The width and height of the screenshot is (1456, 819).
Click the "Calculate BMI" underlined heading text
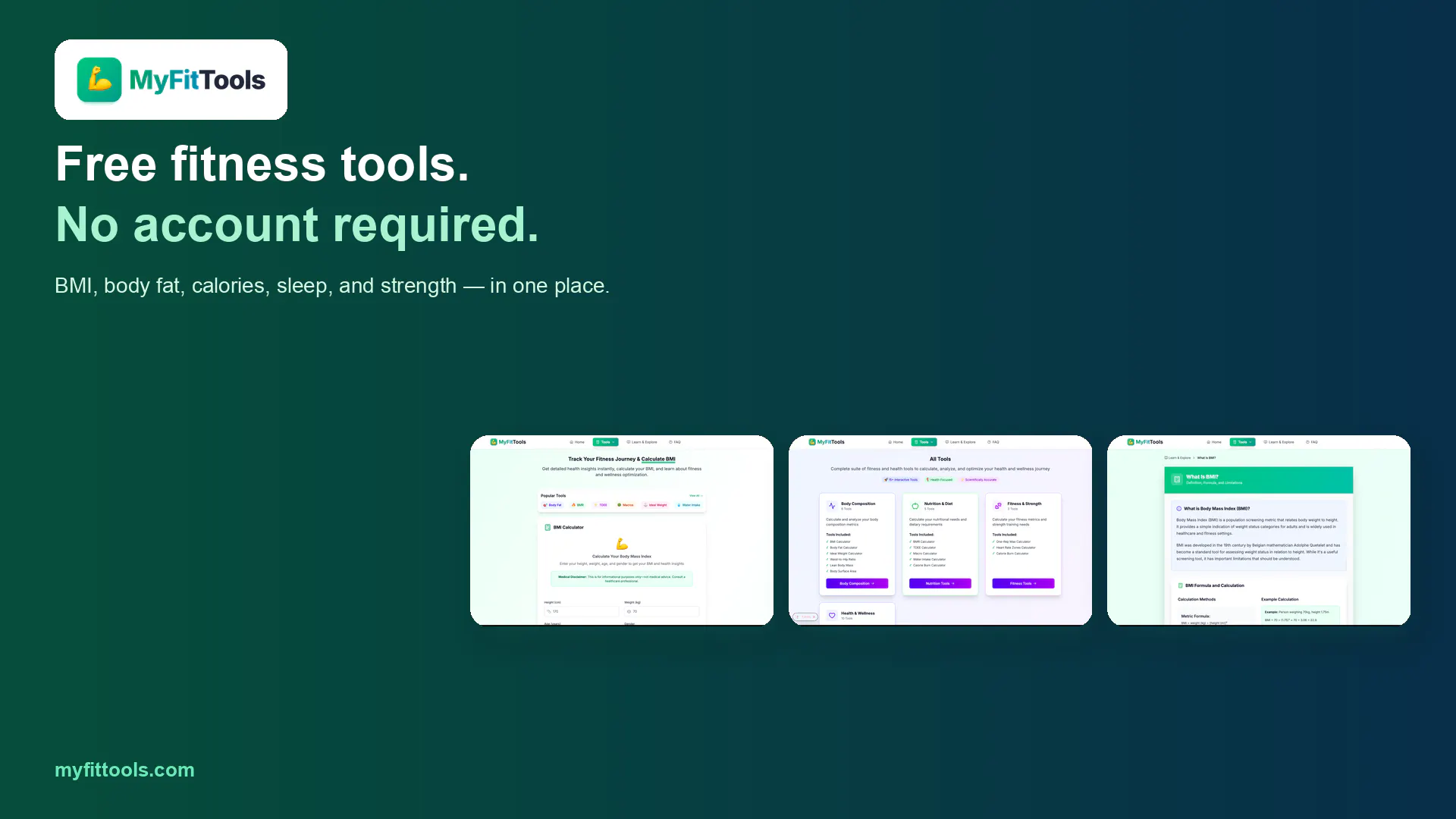(658, 459)
